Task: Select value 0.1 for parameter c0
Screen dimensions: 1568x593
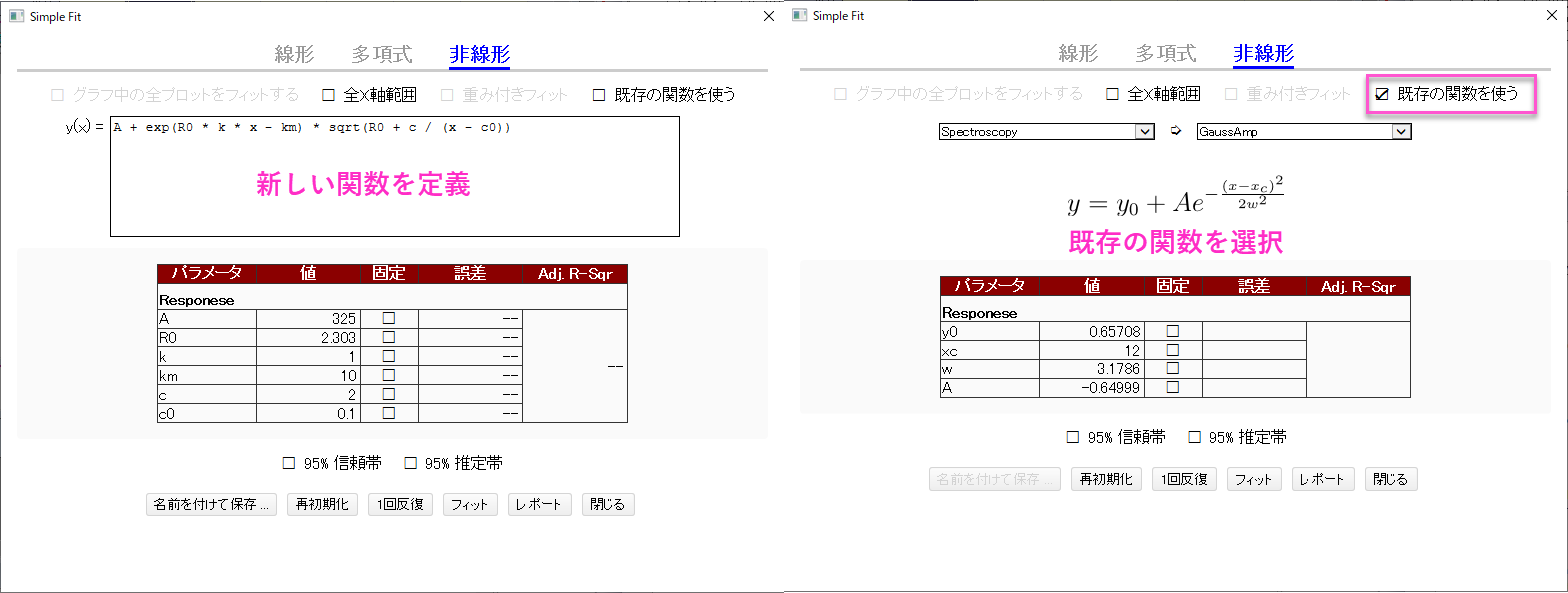Action: coord(308,414)
